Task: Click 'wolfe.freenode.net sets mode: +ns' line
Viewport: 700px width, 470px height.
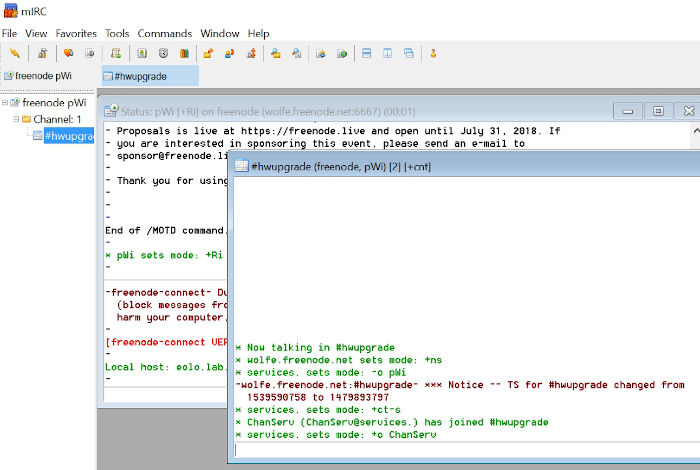Action: point(339,360)
